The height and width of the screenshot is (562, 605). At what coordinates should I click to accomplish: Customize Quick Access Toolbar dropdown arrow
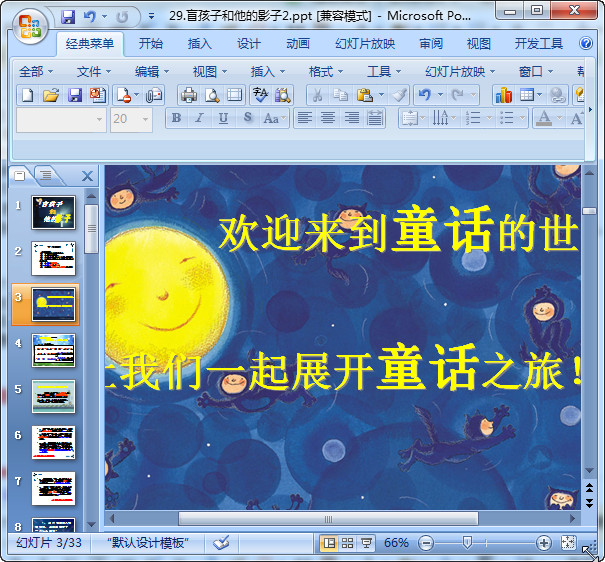click(x=152, y=16)
